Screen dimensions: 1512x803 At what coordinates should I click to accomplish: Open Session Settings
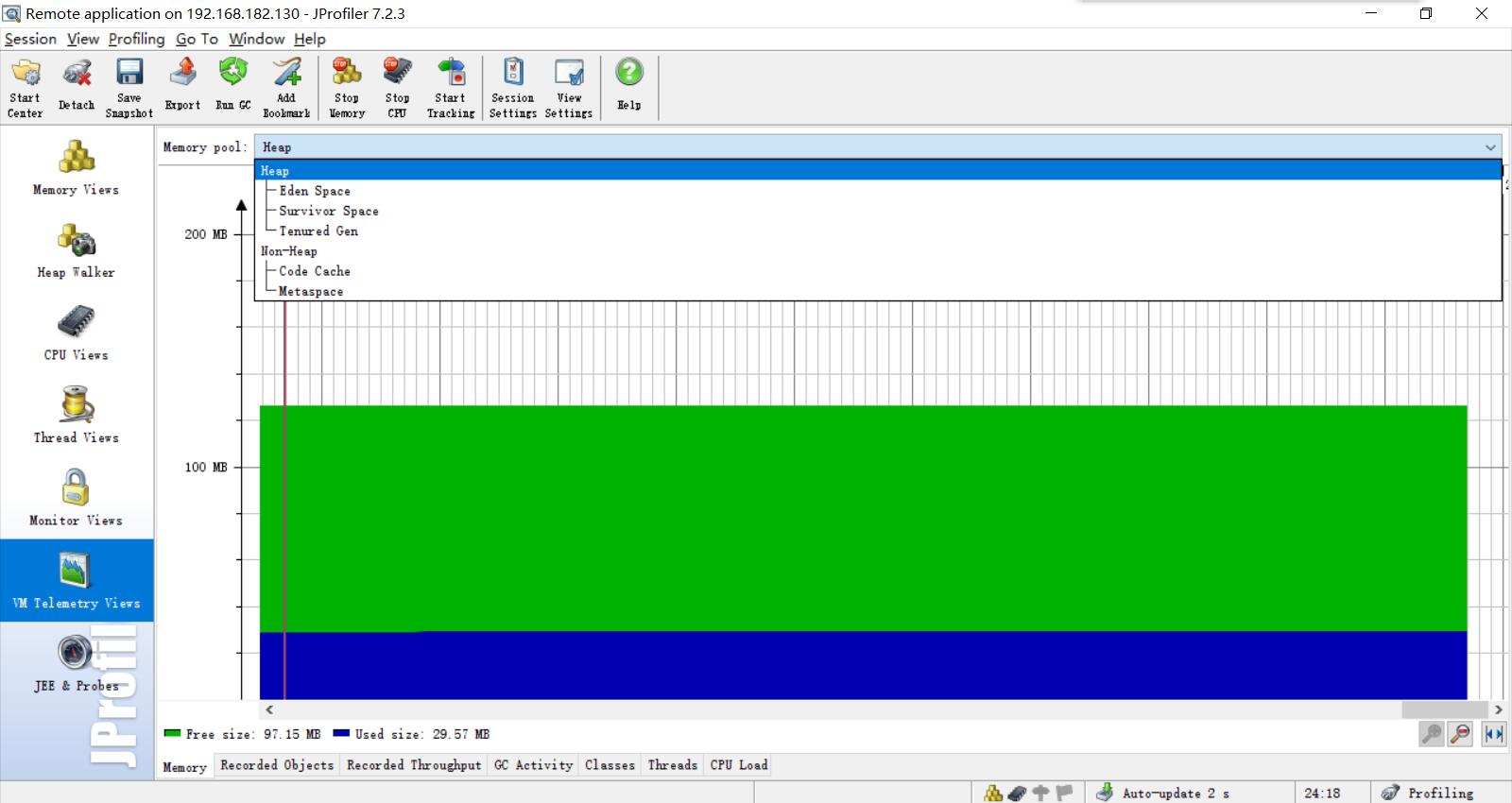point(513,88)
